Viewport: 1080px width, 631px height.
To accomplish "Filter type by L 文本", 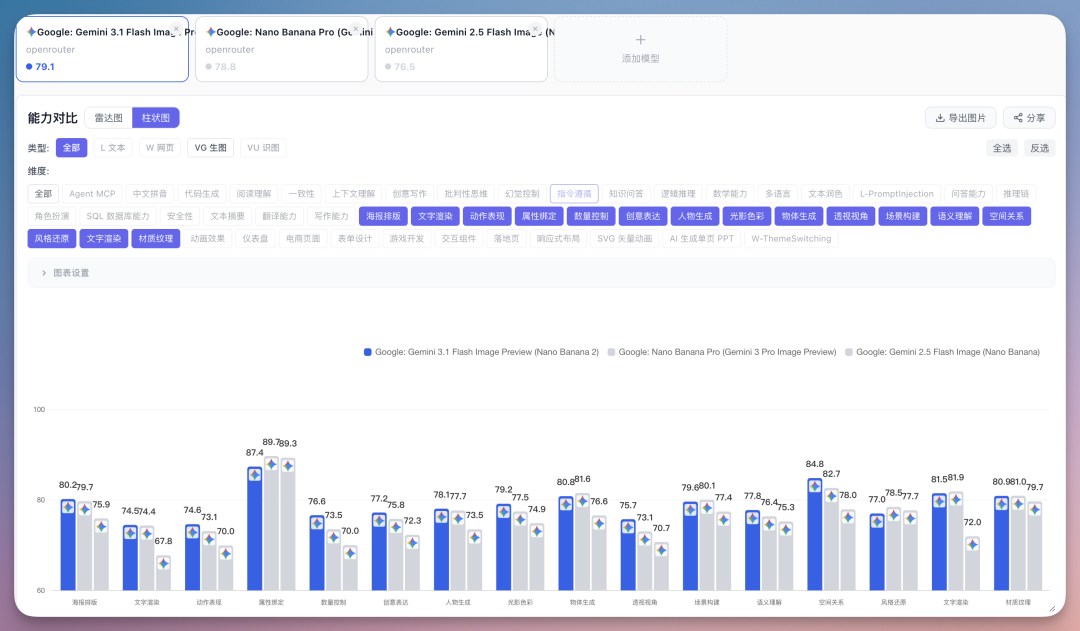I will pos(113,147).
